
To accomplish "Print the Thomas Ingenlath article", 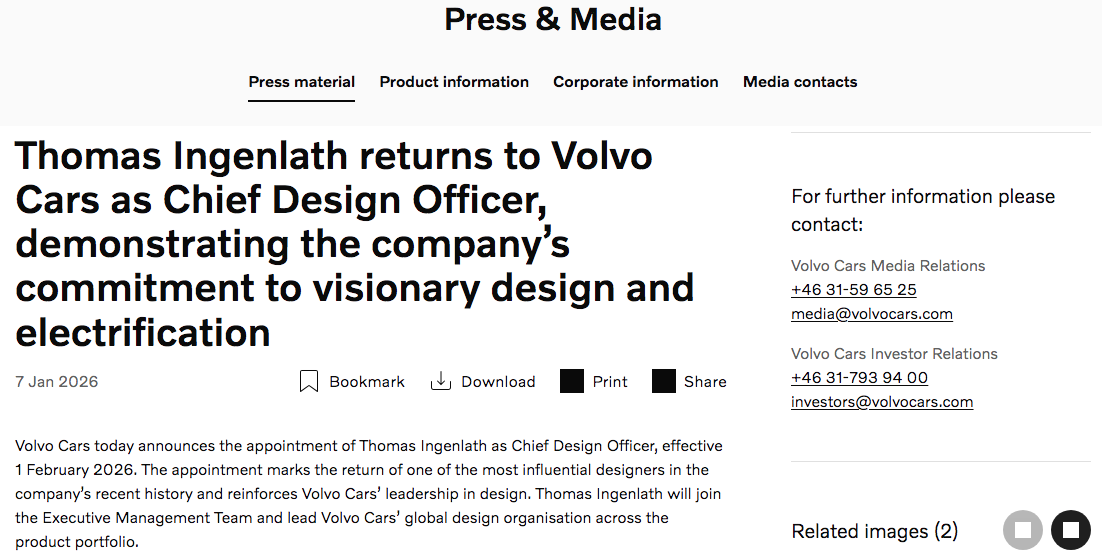I will 594,381.
